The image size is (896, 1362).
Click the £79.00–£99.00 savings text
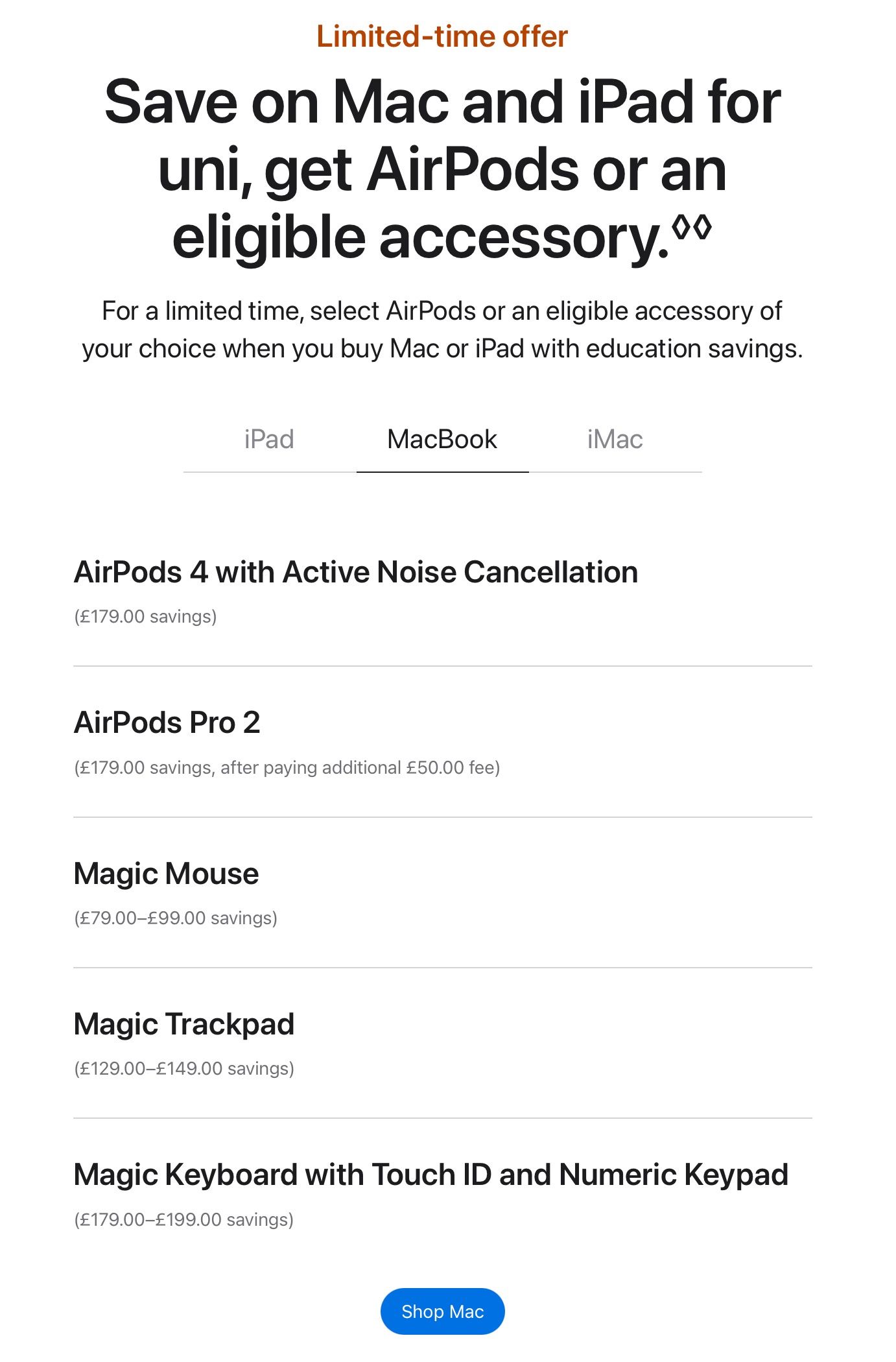[x=176, y=918]
